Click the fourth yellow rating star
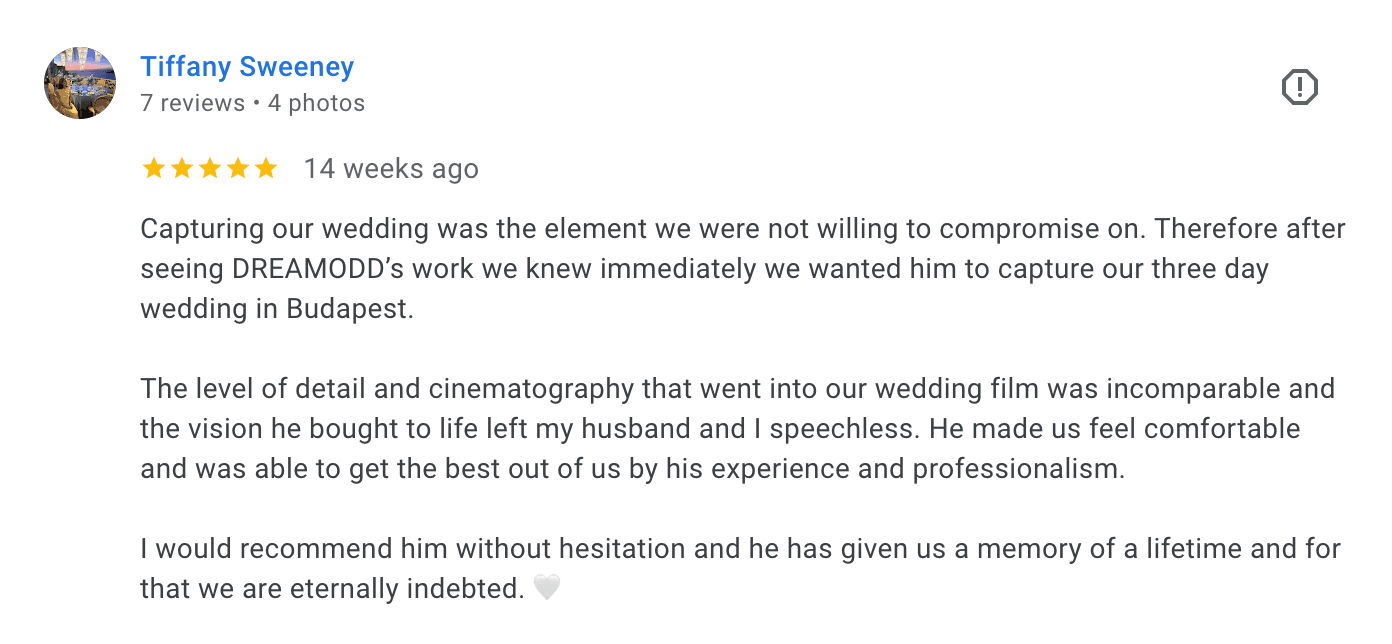The height and width of the screenshot is (644, 1392). [x=237, y=169]
